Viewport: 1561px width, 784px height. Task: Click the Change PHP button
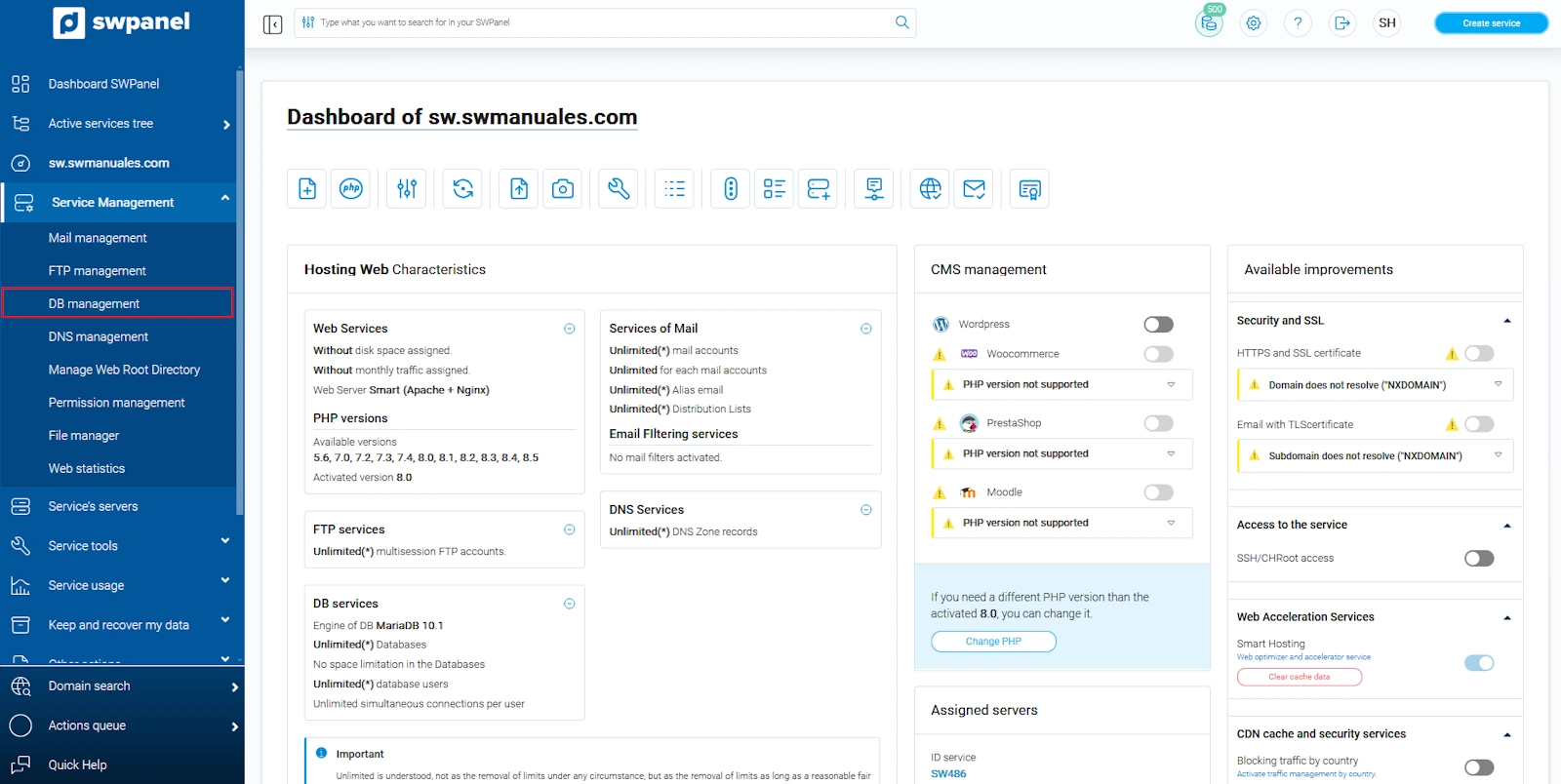click(x=993, y=642)
